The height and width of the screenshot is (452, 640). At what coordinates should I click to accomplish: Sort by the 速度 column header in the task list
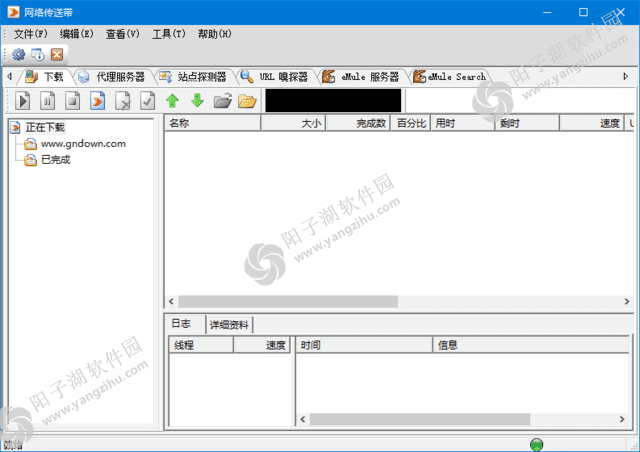592,123
